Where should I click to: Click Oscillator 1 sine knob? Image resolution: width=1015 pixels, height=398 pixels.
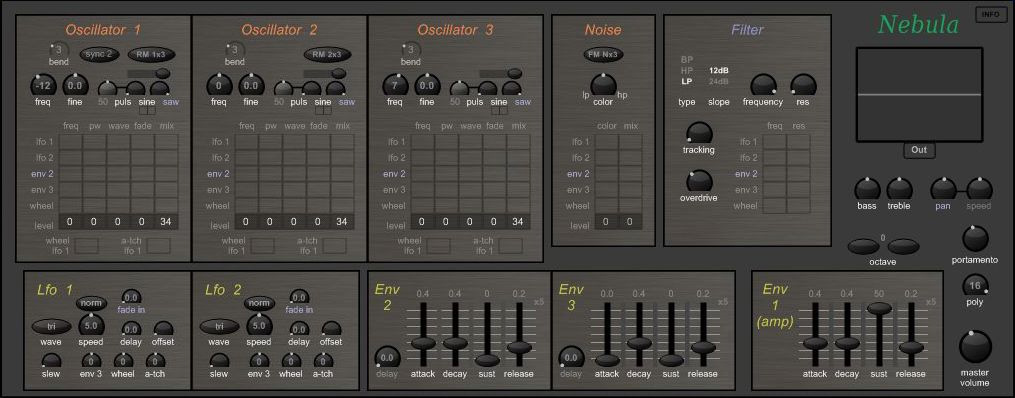point(135,89)
